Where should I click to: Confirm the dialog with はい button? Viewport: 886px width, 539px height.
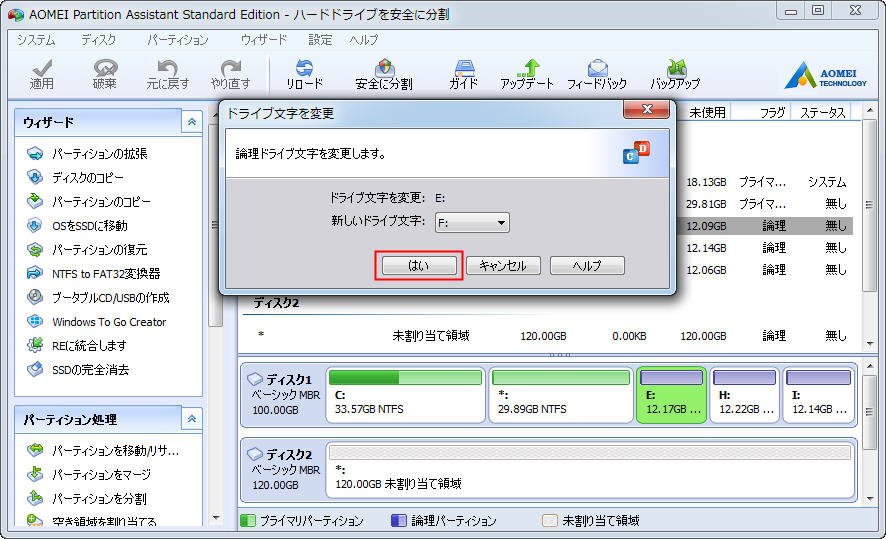coord(419,266)
